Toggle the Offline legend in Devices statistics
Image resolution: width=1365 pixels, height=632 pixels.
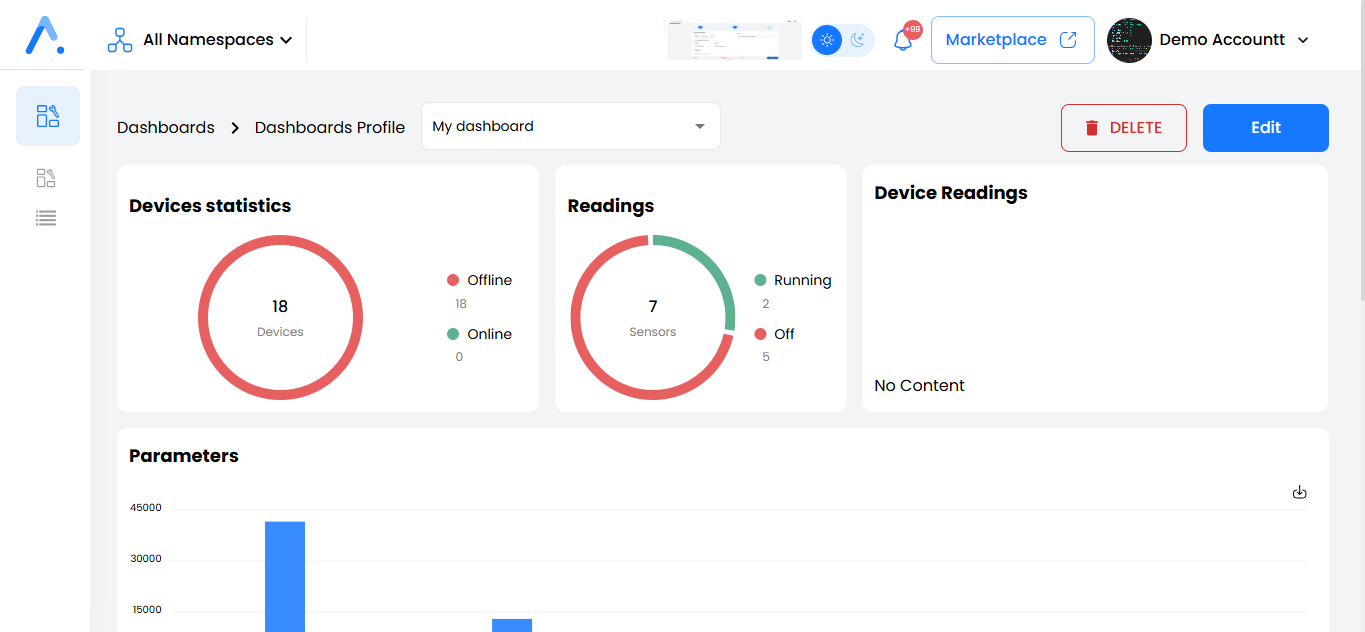point(480,280)
